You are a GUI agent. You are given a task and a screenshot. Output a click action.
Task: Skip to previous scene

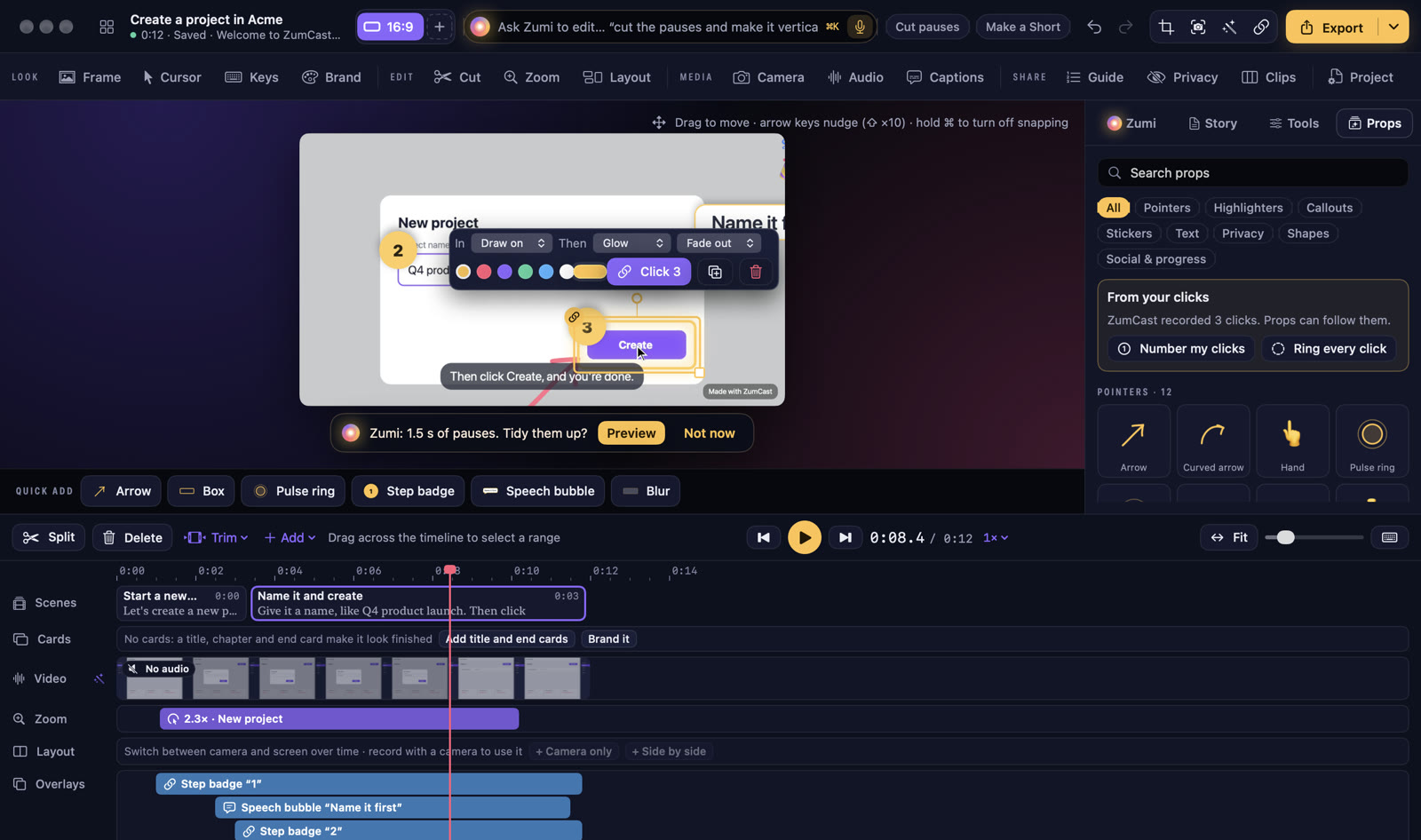point(763,537)
